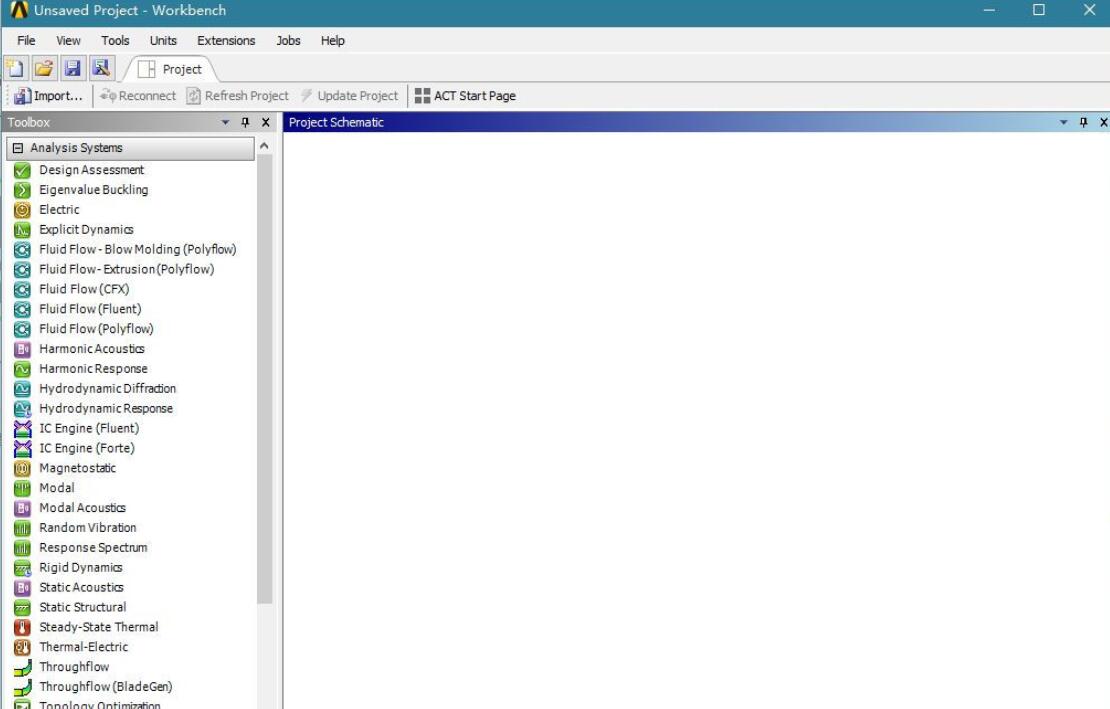Click the Thermal-Electric icon

click(x=23, y=647)
